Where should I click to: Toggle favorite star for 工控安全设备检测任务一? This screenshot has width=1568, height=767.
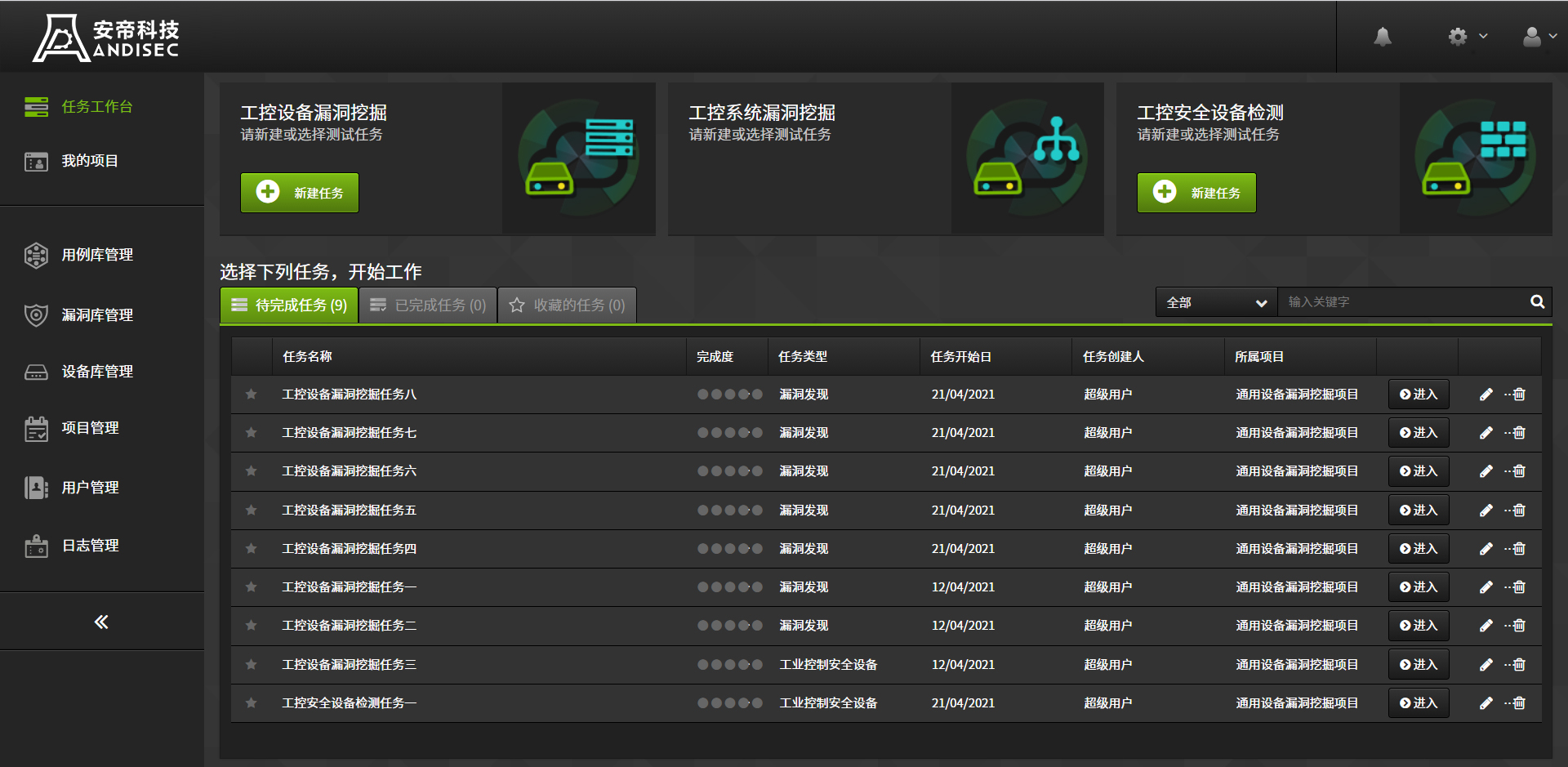252,703
